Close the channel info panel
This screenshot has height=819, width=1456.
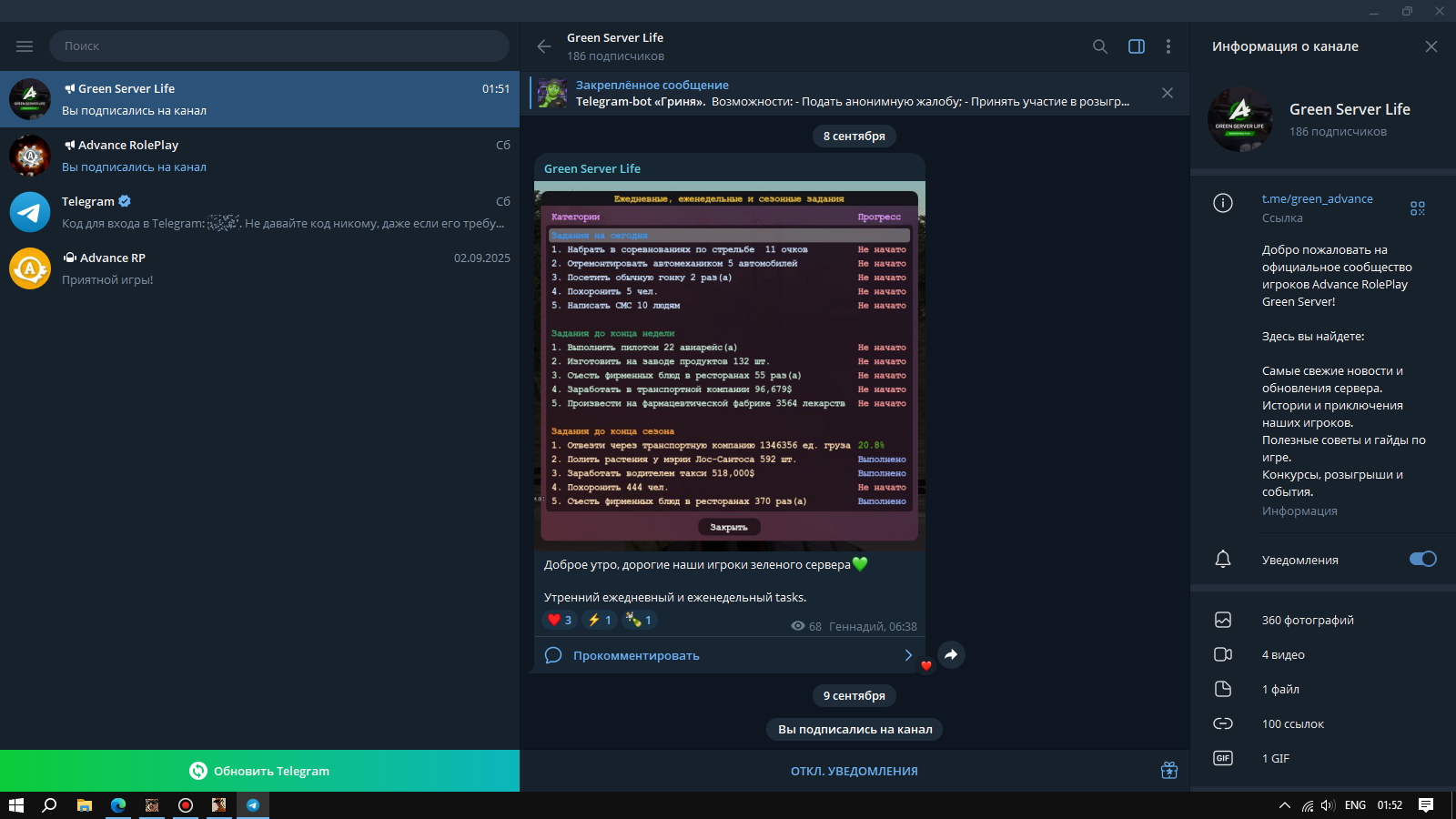[1431, 46]
